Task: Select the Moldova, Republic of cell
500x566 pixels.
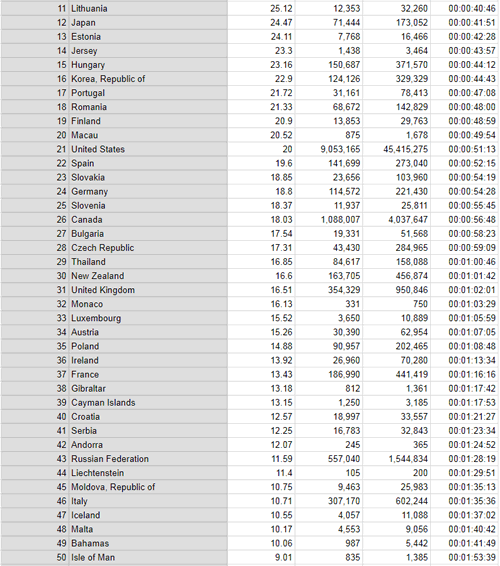Action: 148,487
